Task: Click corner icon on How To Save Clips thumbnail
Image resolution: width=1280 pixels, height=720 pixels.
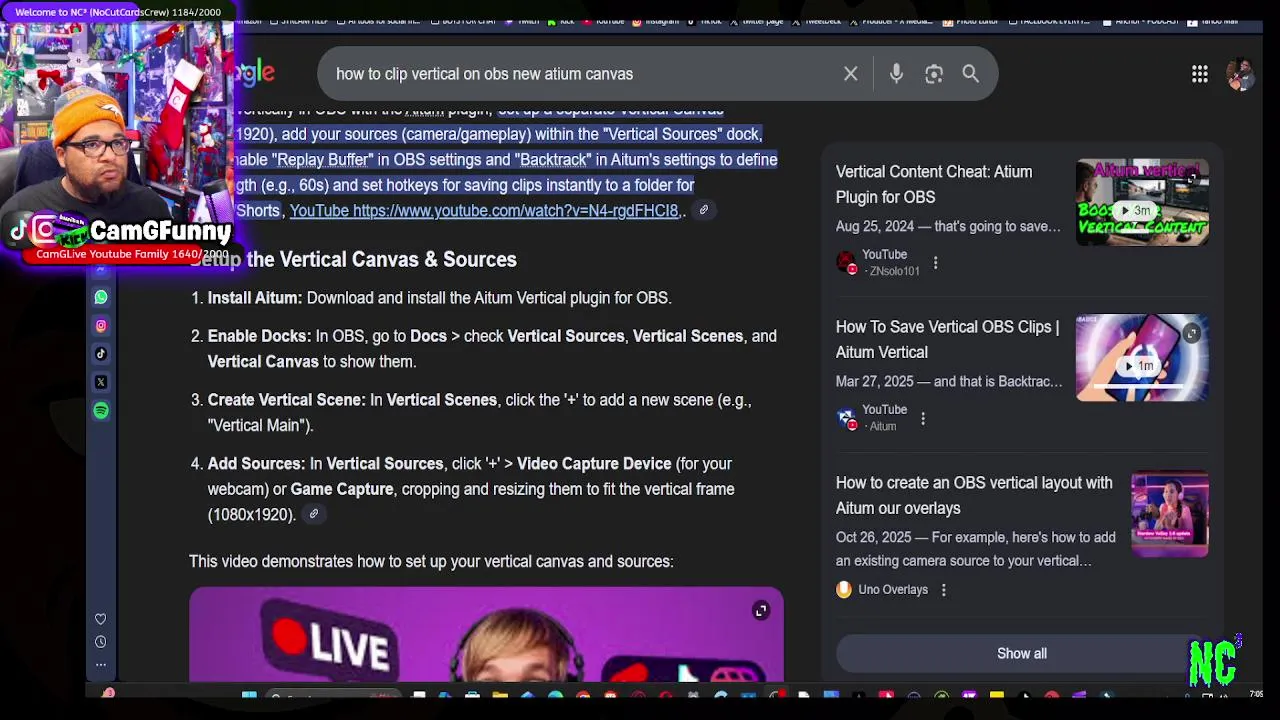Action: 1191,334
